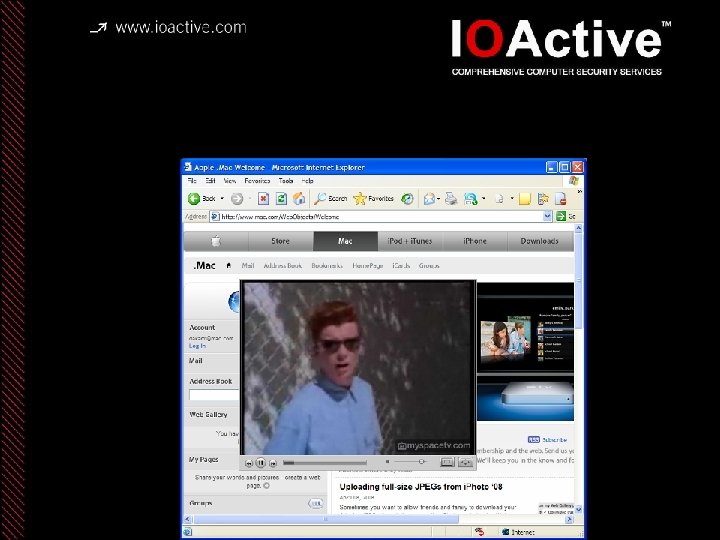Select the iPod + iTunes tab
This screenshot has height=540, width=720.
tap(410, 241)
